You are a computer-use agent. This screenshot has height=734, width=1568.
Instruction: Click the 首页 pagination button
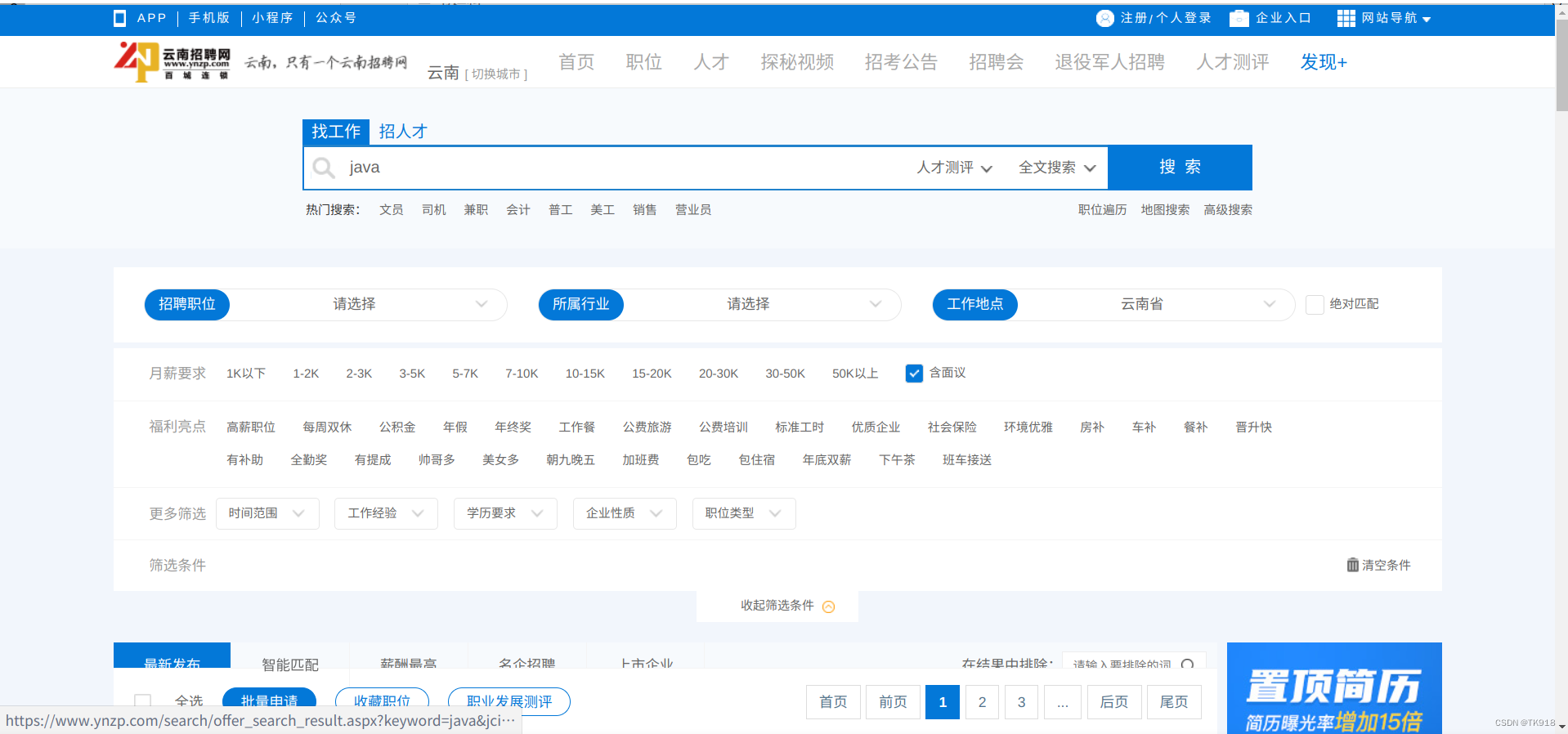point(833,702)
